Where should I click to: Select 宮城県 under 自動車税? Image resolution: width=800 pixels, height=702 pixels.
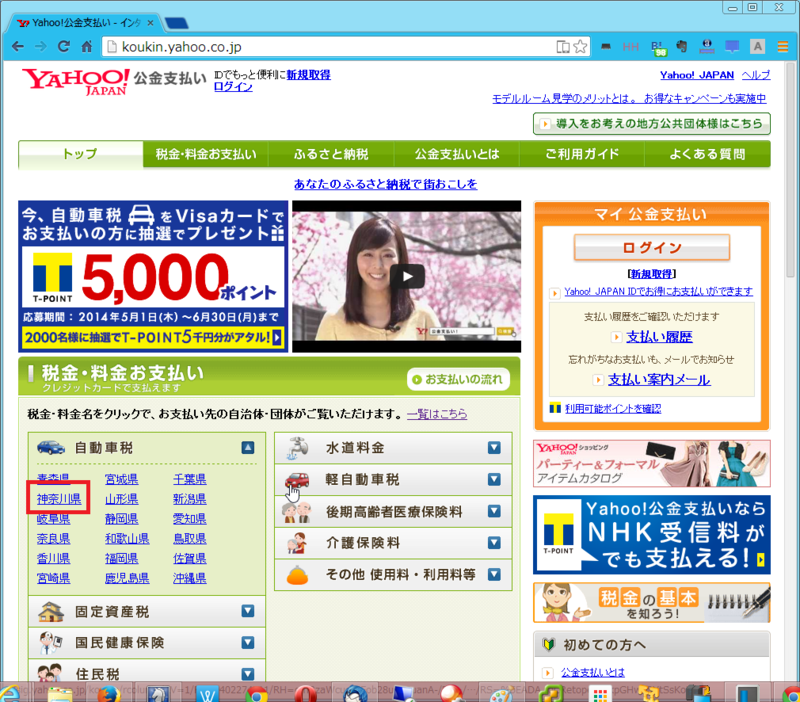121,479
